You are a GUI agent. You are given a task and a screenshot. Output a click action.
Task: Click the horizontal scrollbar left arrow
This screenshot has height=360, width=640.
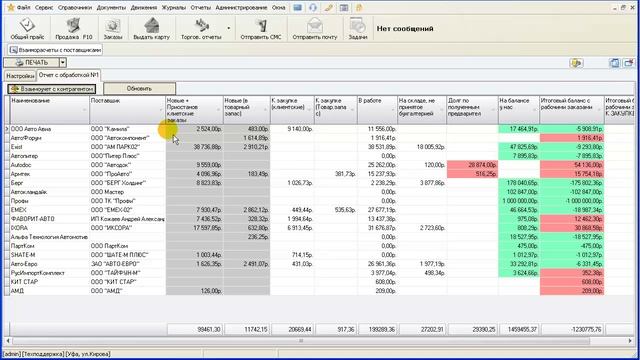8,340
